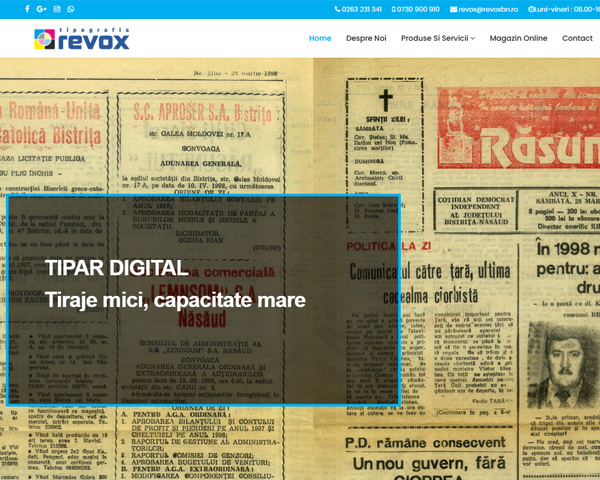
Task: Open the Google Plus social icon
Action: pos(41,9)
